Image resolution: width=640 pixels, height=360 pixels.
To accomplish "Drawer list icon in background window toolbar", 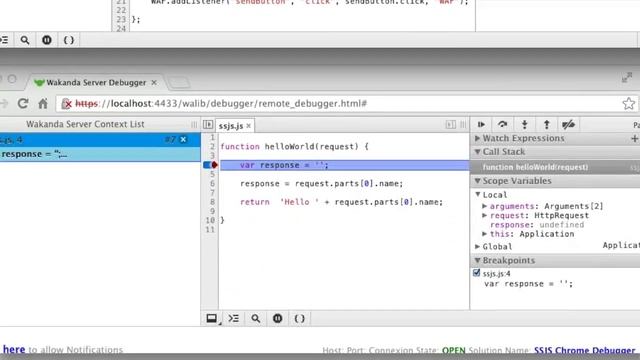I will [4, 40].
